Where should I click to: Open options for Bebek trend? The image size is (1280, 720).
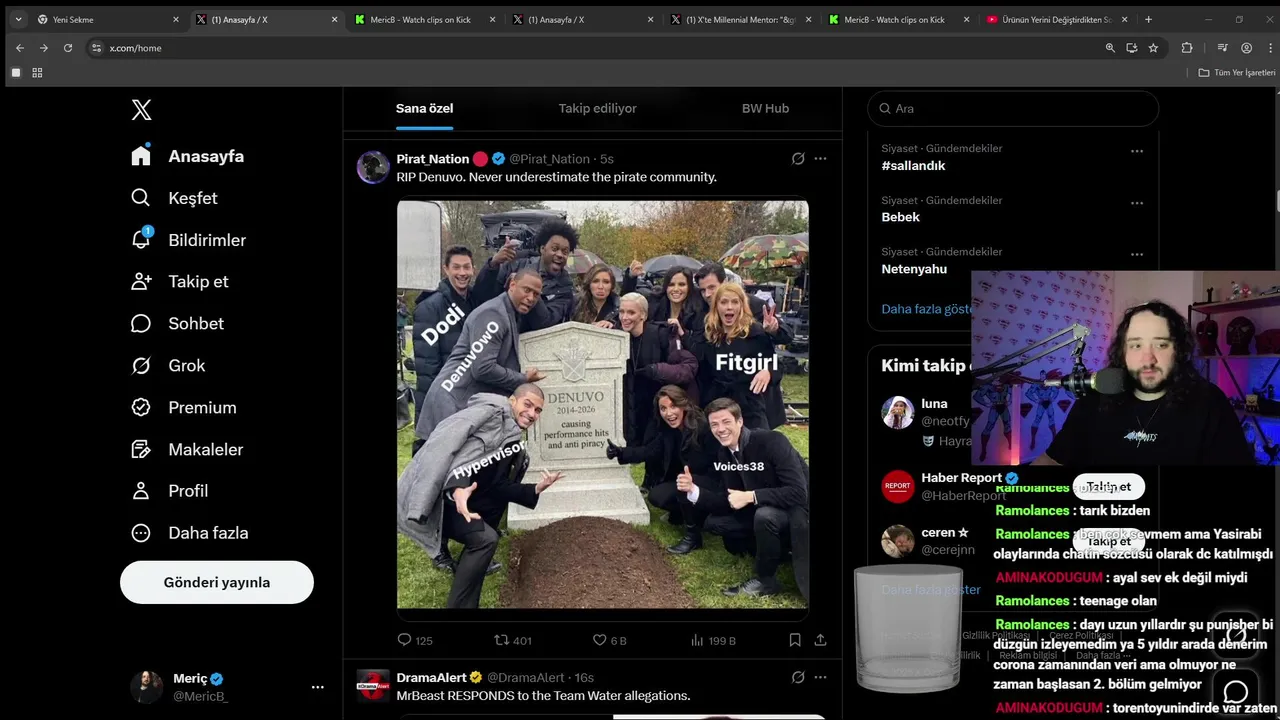coord(1137,203)
